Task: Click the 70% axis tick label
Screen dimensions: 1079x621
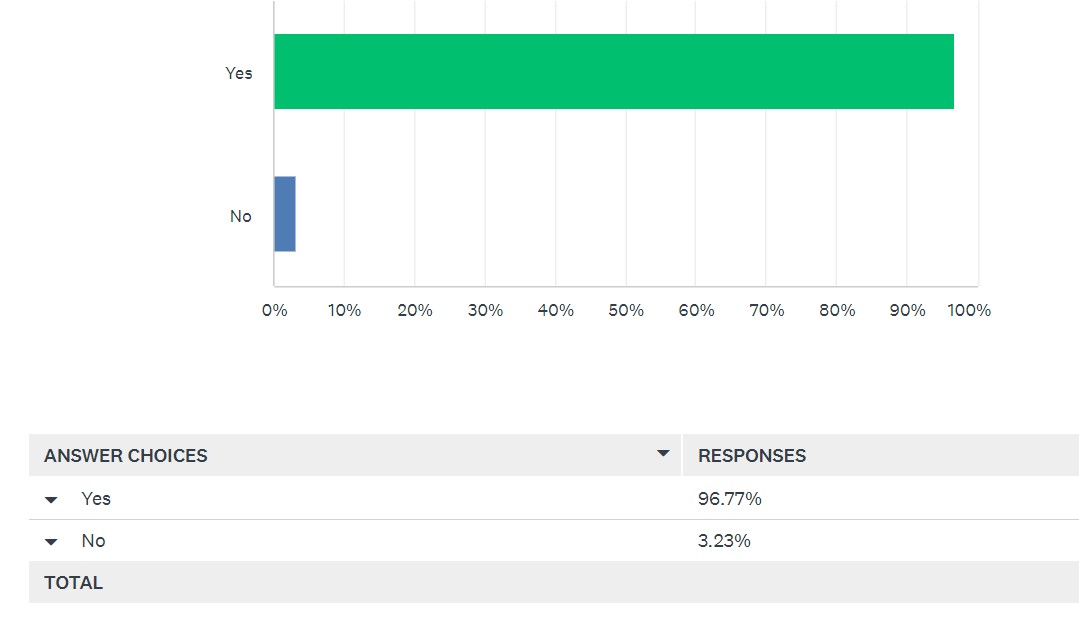Action: pyautogui.click(x=767, y=310)
